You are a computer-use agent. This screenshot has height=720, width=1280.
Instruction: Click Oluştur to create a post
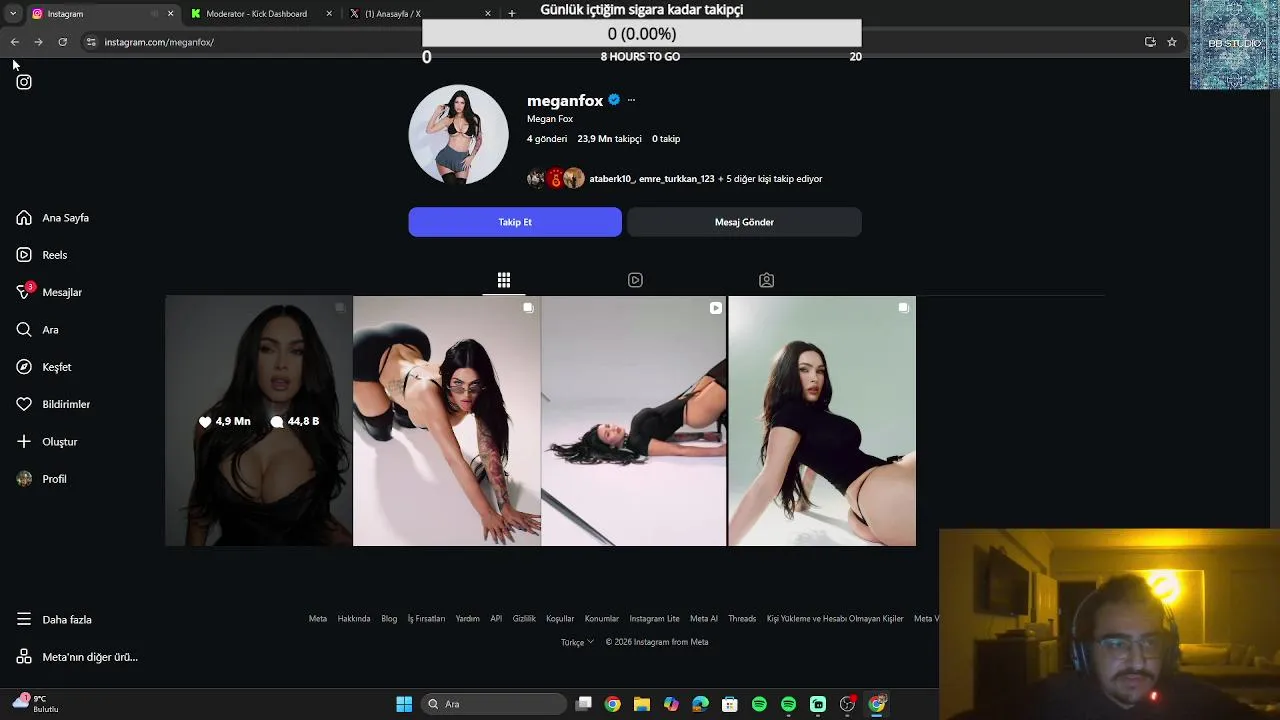pos(46,442)
